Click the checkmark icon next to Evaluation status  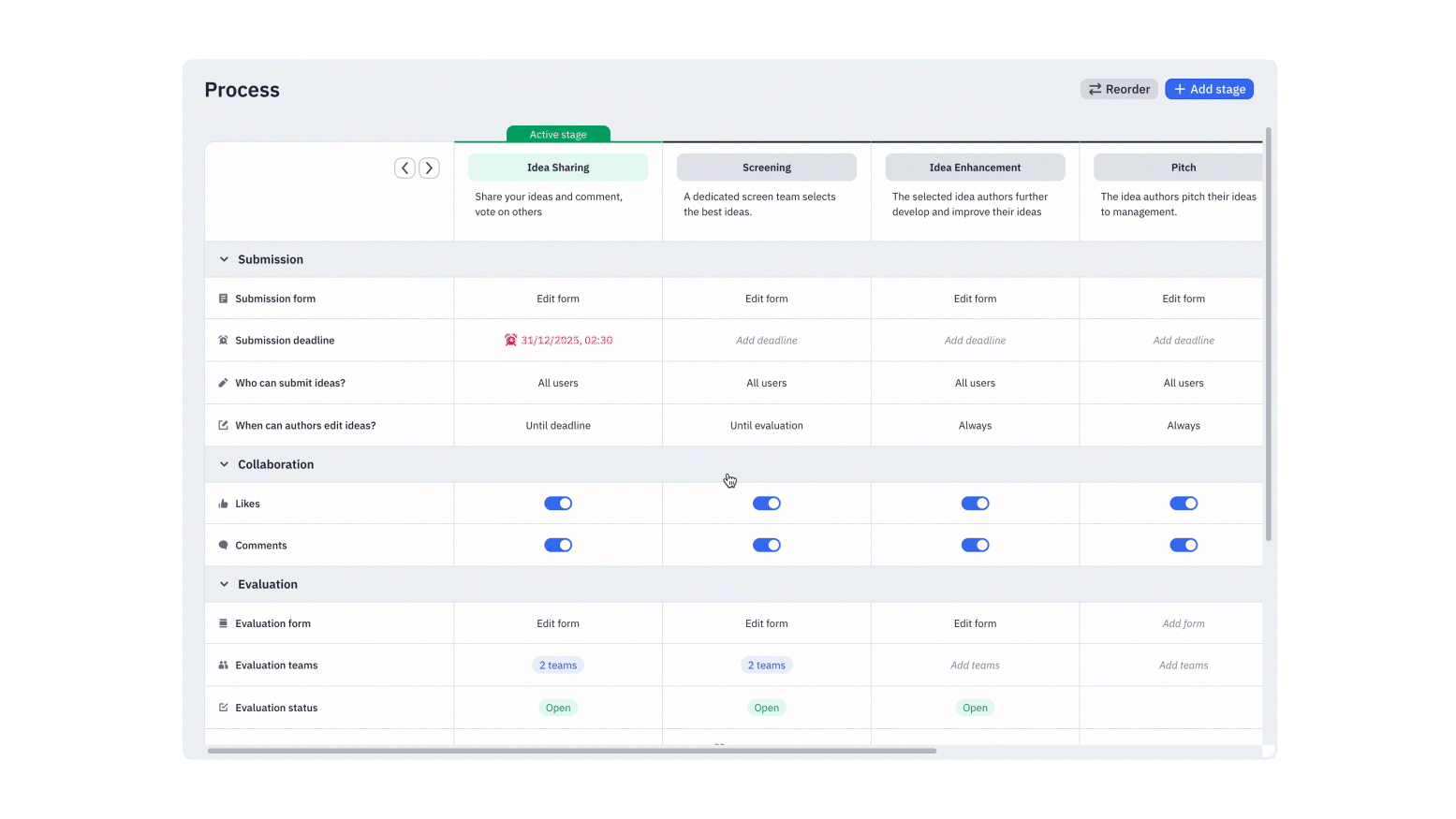223,708
